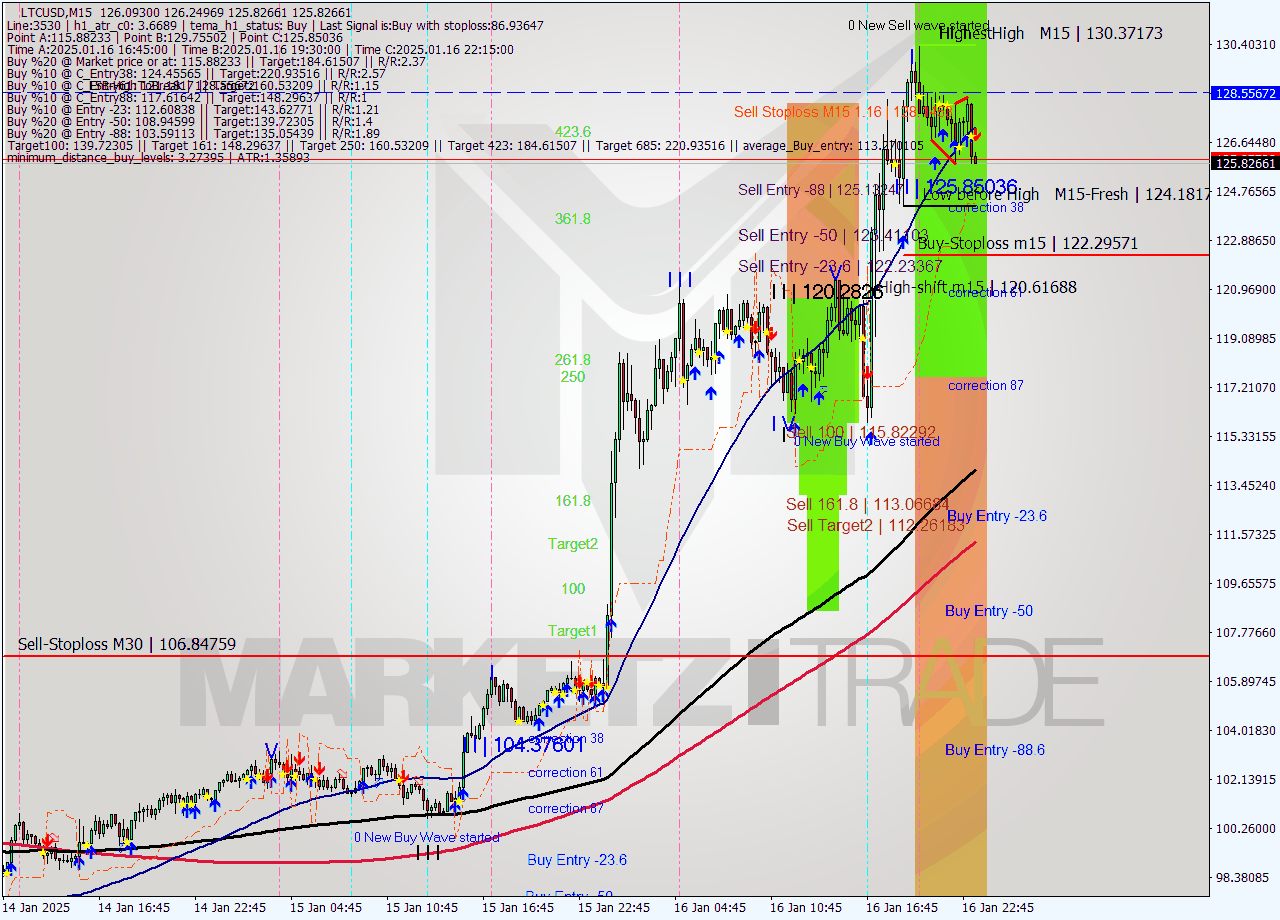This screenshot has height=920, width=1280.
Task: Click the '15 Jan 22:45' time axis label
Action: [614, 908]
